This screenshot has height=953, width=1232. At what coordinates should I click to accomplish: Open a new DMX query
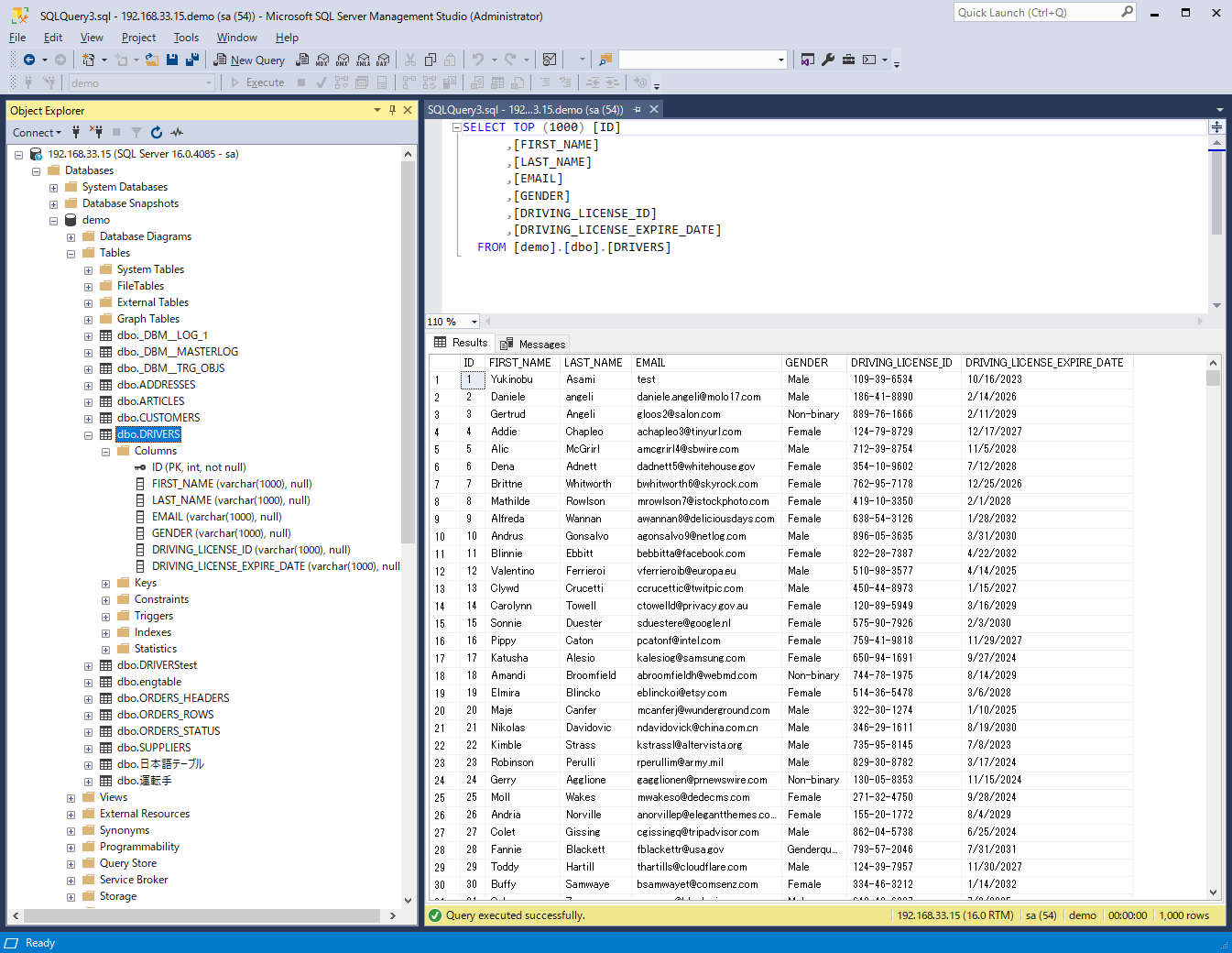tap(343, 60)
